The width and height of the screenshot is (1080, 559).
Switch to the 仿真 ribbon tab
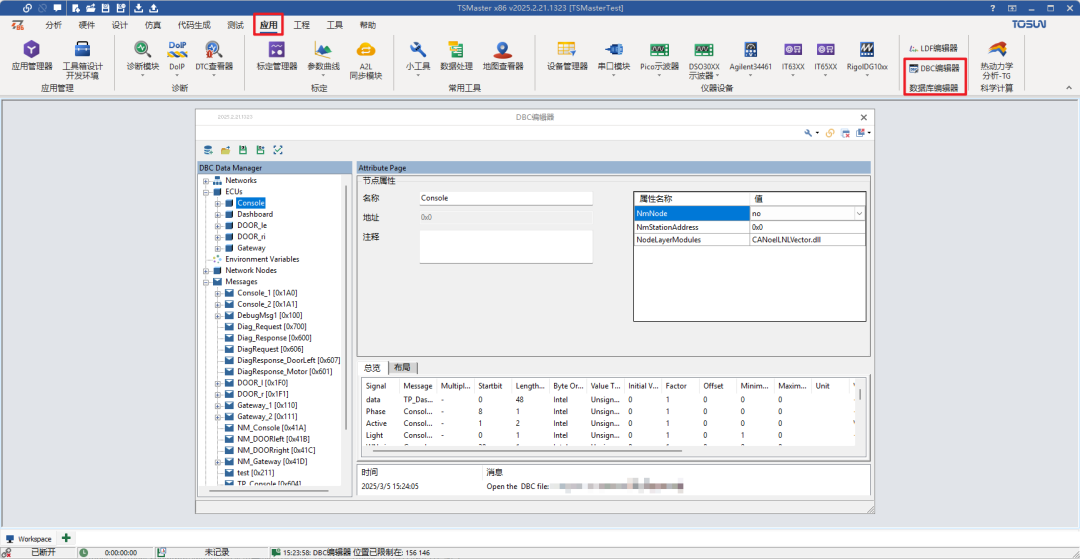pyautogui.click(x=153, y=25)
